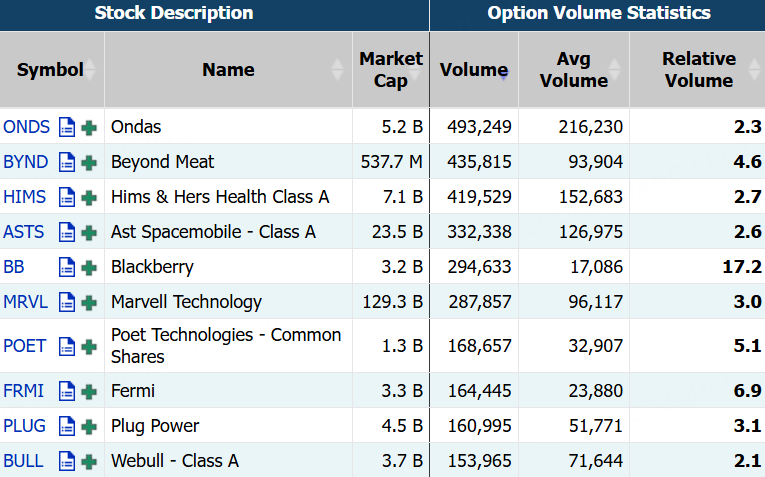Open the document icon in the POET row

coord(67,346)
